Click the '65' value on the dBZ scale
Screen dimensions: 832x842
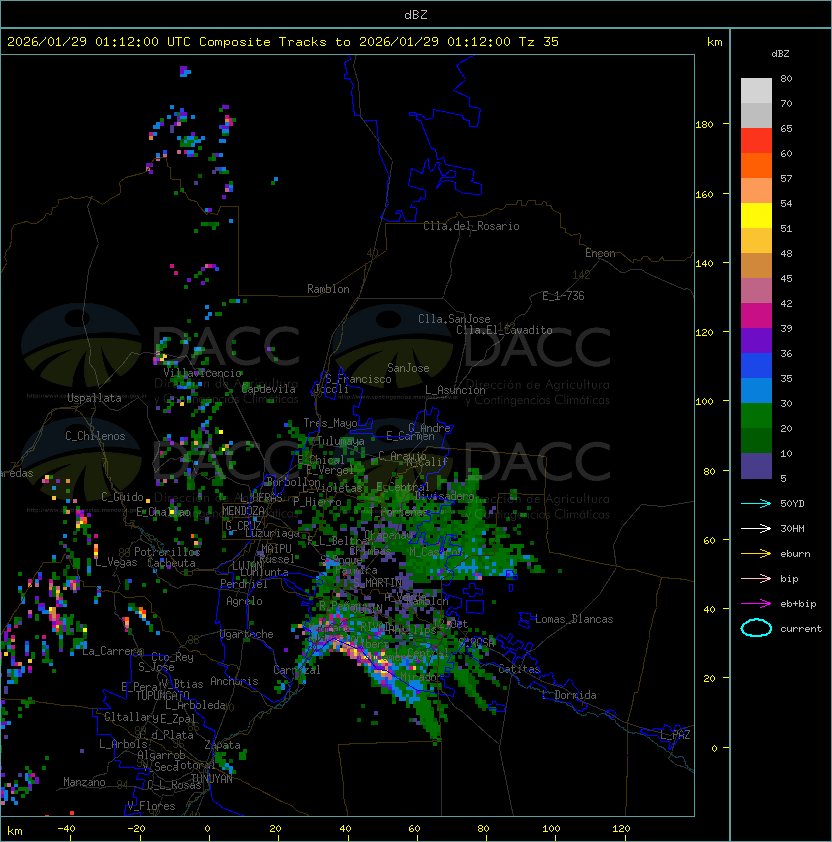786,128
